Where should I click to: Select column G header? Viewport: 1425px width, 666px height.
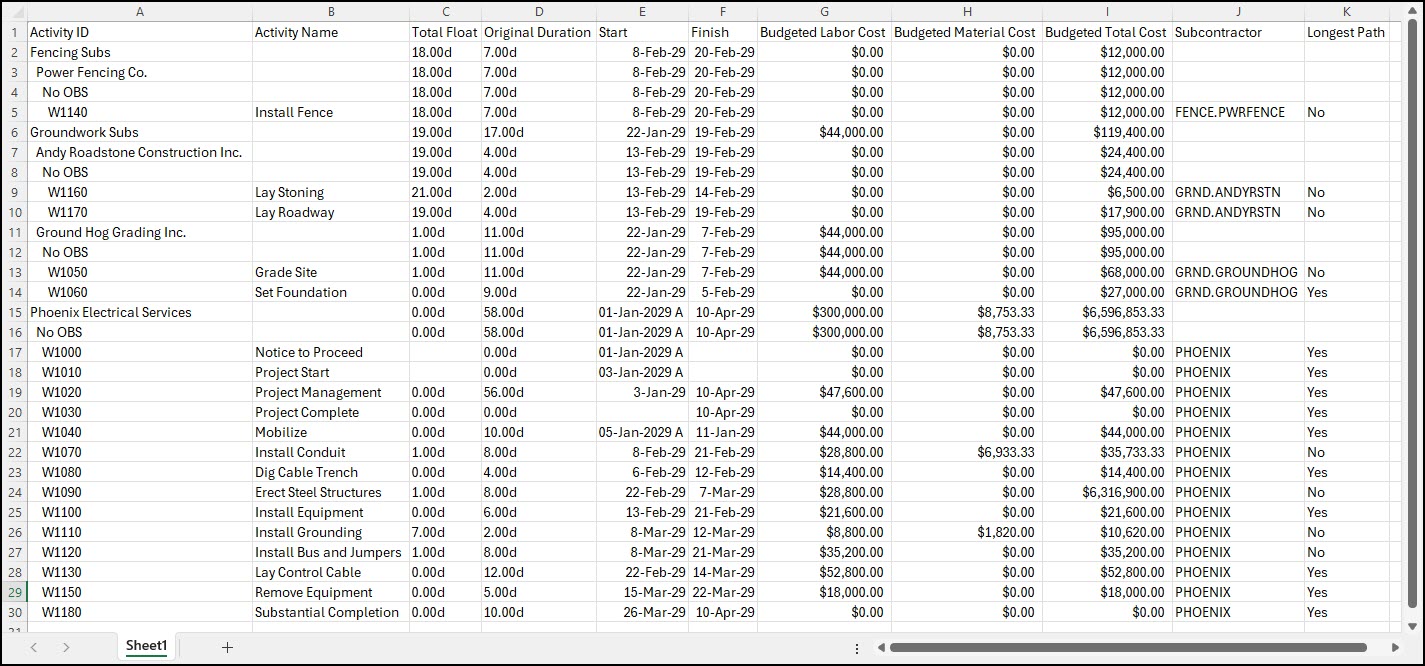(x=824, y=12)
